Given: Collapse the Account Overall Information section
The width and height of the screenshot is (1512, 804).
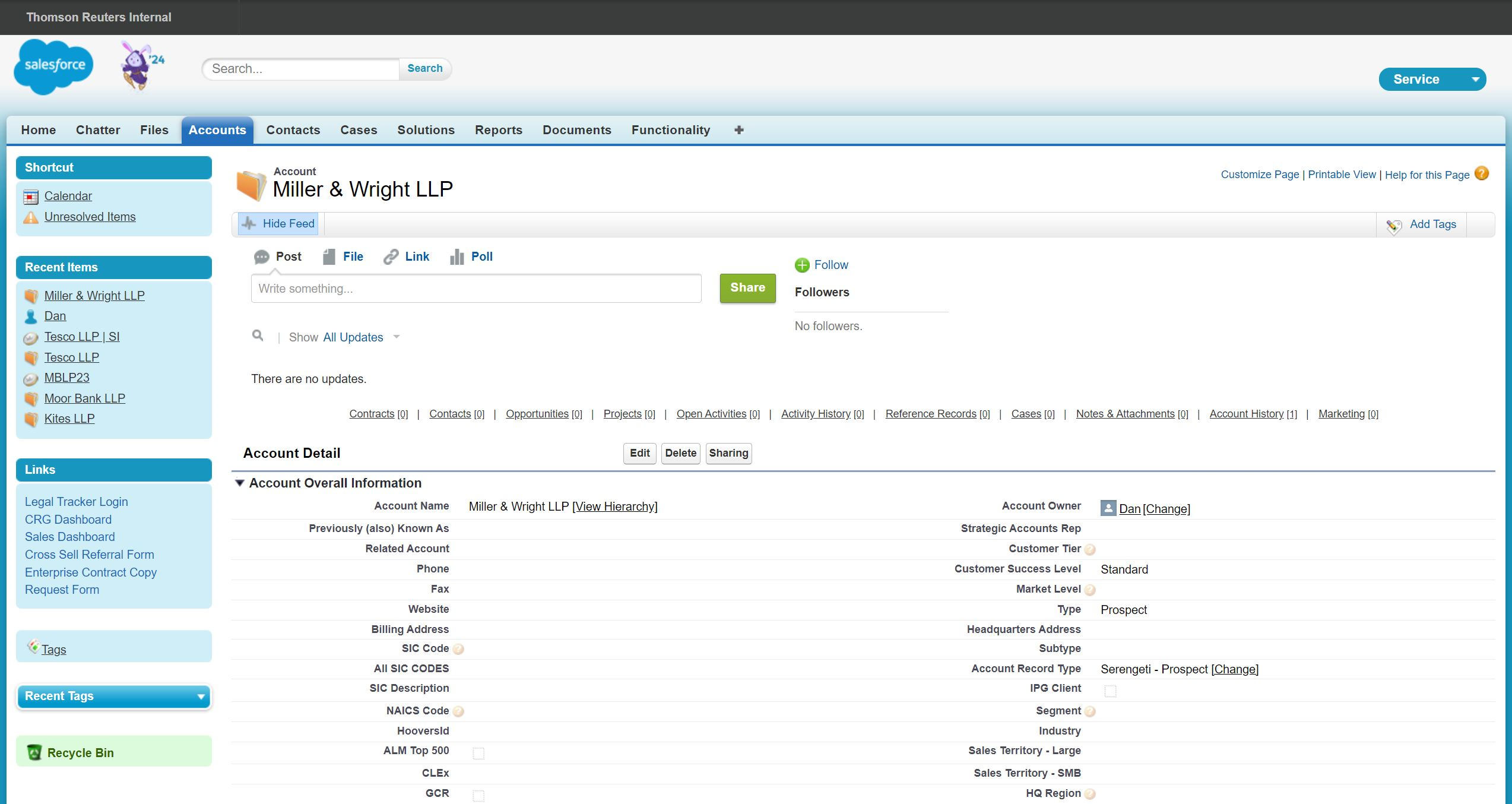Looking at the screenshot, I should tap(240, 483).
